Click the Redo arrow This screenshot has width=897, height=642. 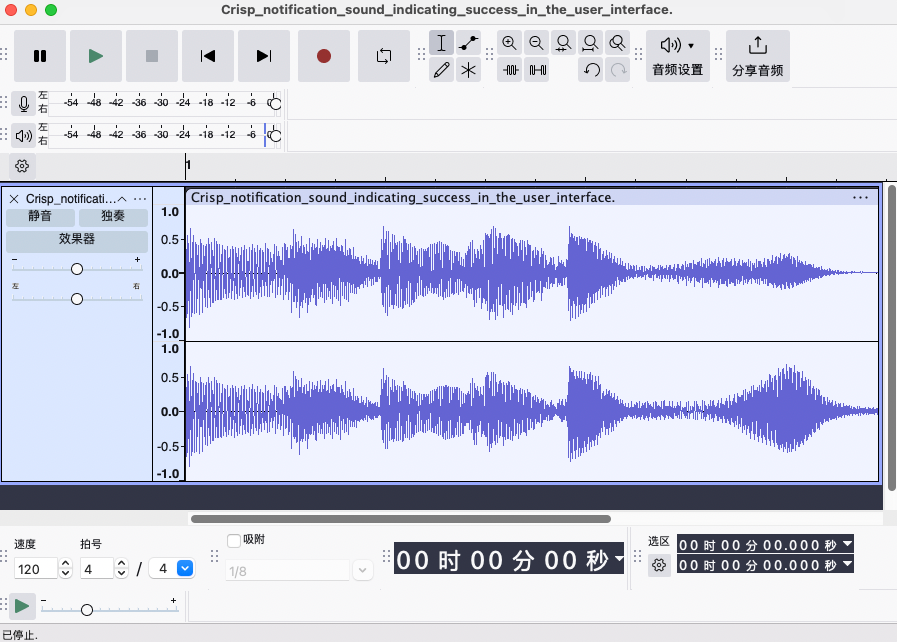[x=617, y=70]
